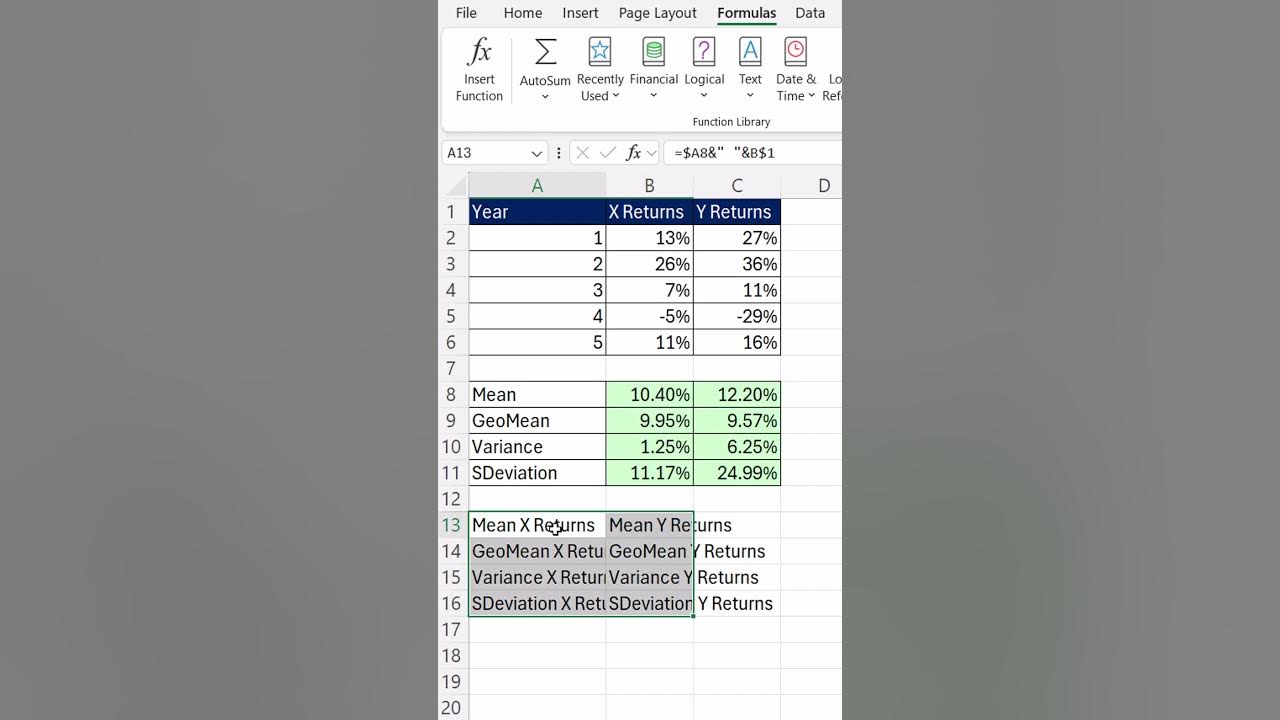Select row 13 header
The height and width of the screenshot is (720, 1280).
[453, 525]
